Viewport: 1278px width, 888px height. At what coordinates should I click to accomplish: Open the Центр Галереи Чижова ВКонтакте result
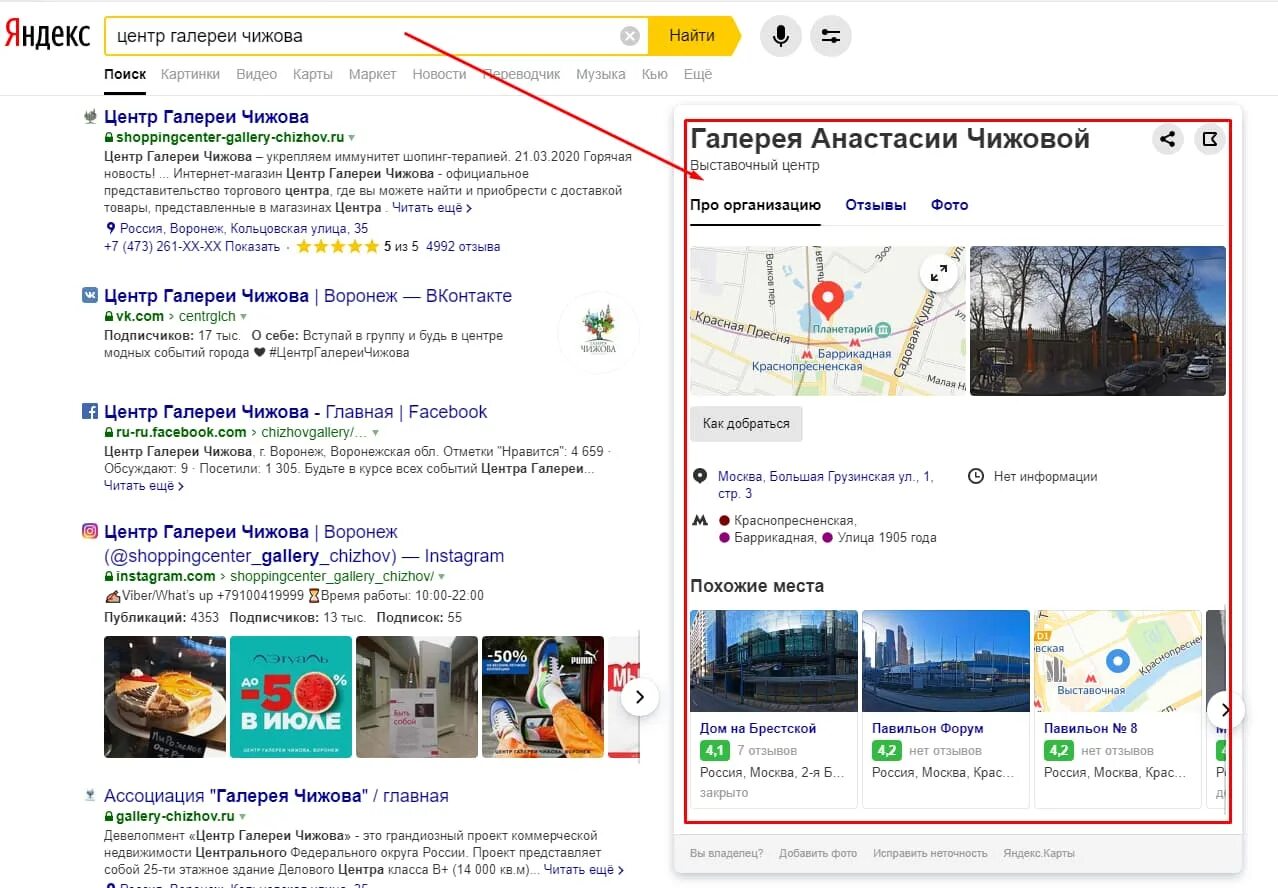[x=308, y=296]
